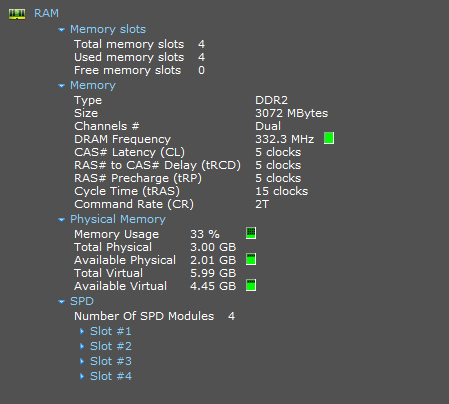Click the RAM module icon

click(x=17, y=14)
